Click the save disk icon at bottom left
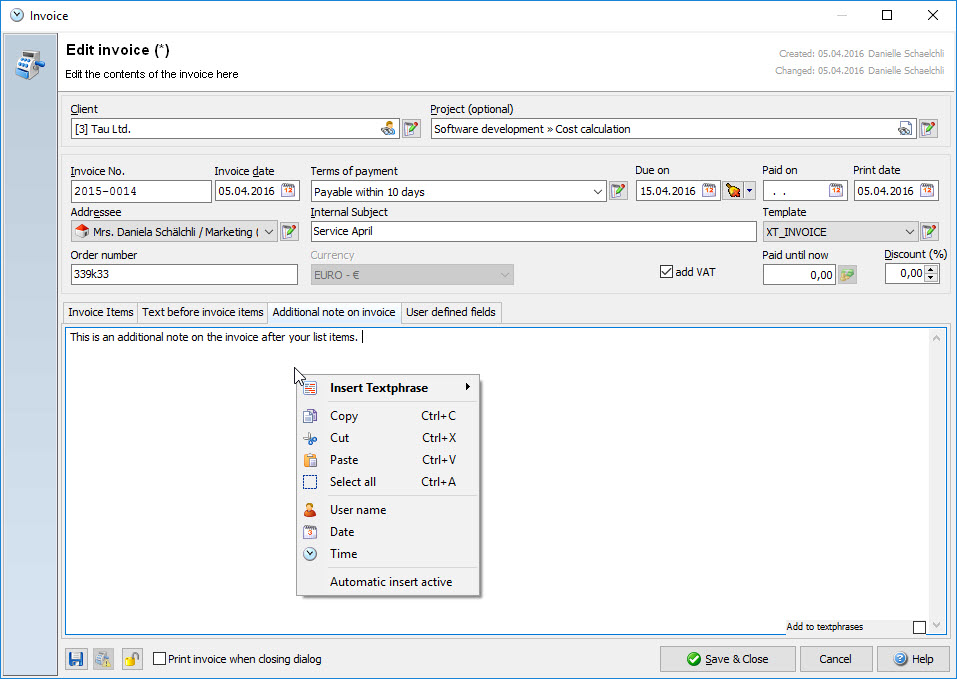Viewport: 957px width, 679px height. point(76,659)
